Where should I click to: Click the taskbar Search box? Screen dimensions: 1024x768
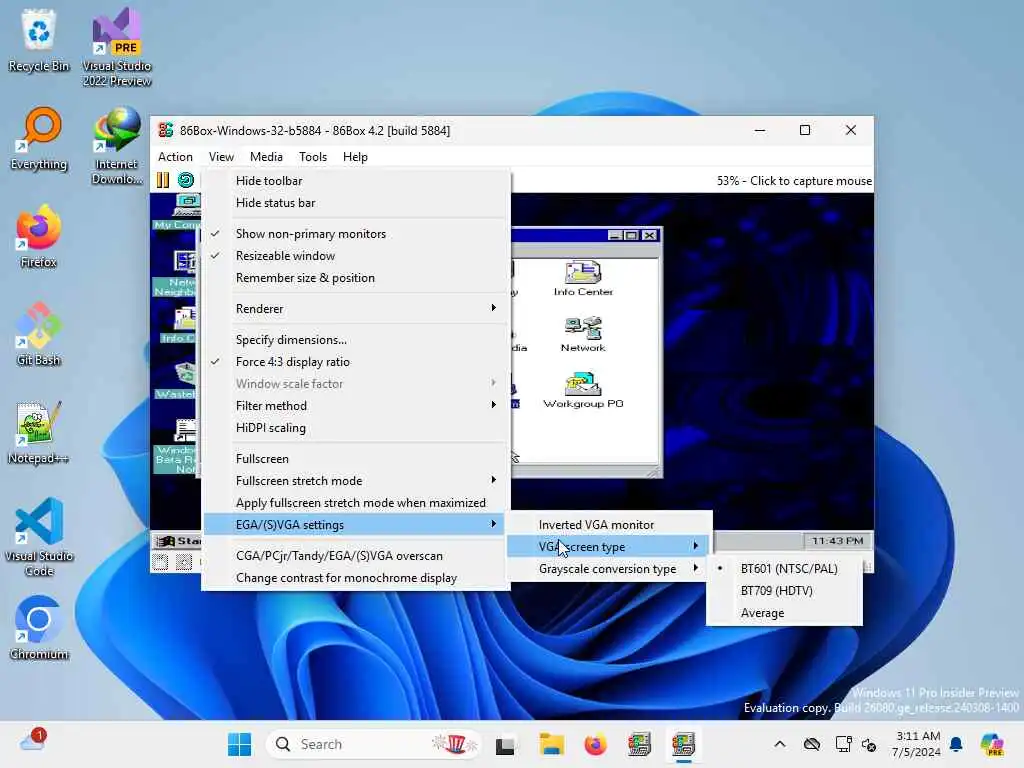[x=374, y=744]
